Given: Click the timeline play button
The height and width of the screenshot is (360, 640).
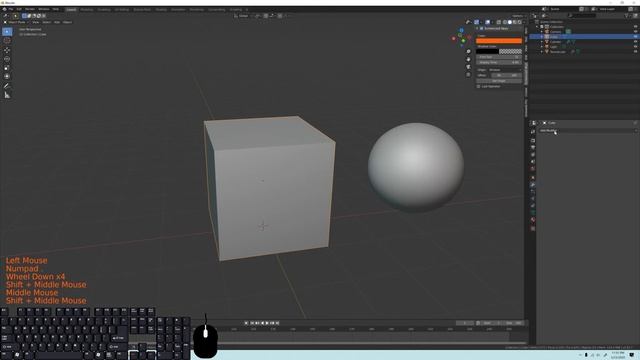Looking at the screenshot, I should [x=267, y=323].
